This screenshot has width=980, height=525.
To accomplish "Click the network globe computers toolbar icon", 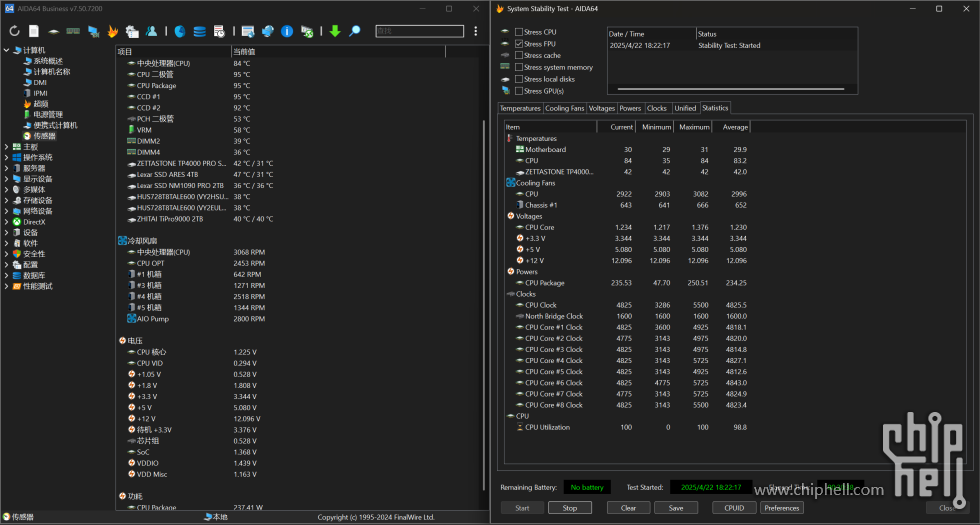I will tap(268, 31).
